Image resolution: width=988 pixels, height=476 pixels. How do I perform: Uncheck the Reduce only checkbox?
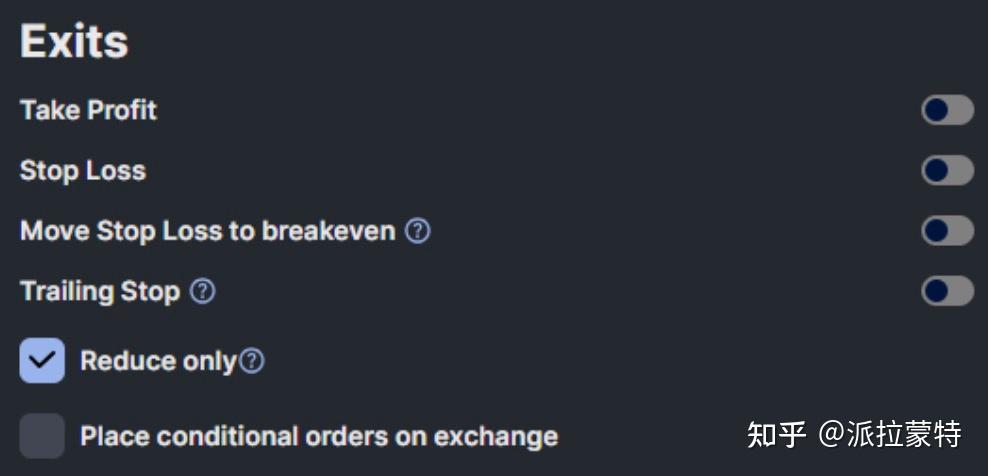click(x=42, y=361)
